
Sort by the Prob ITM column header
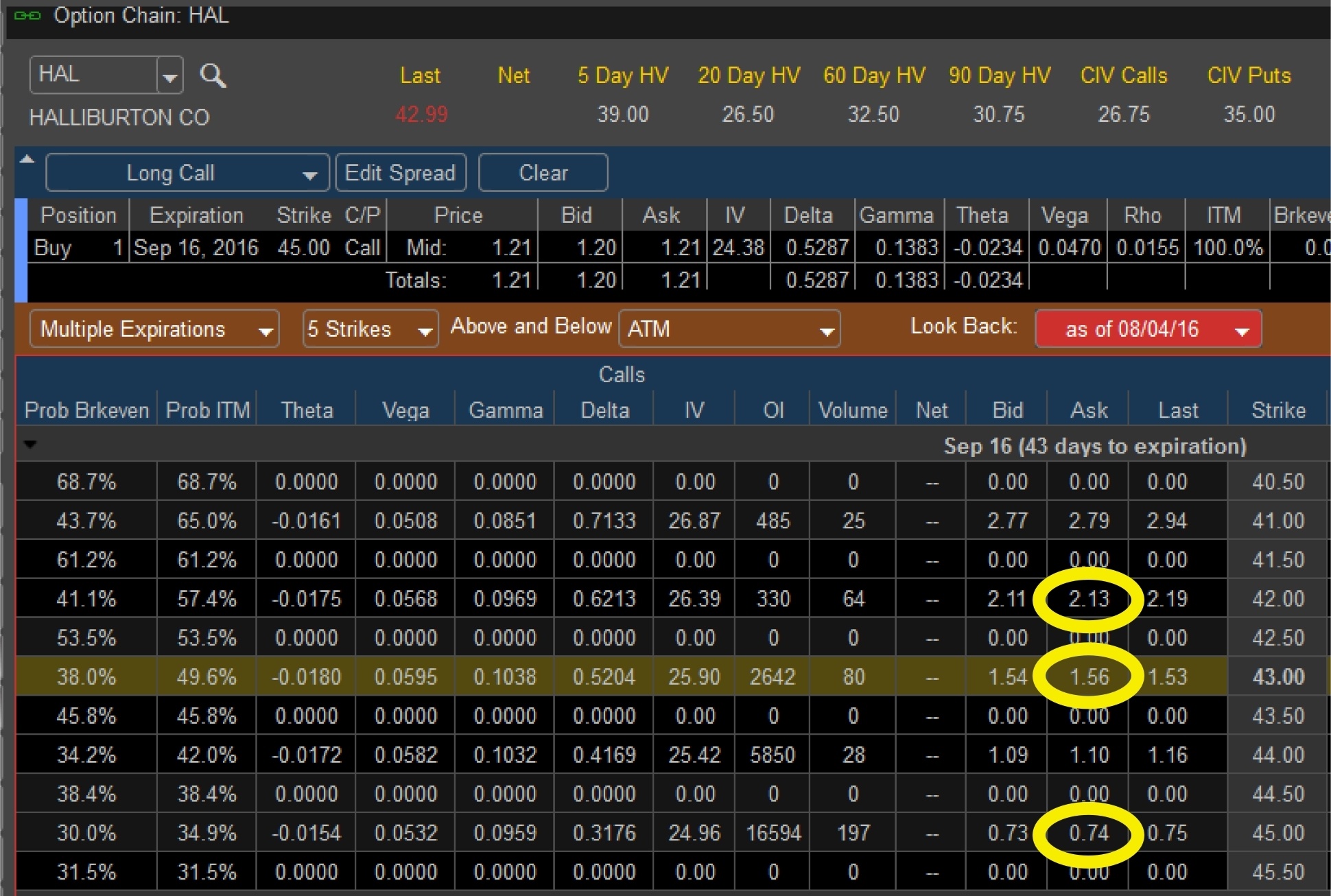coord(207,410)
